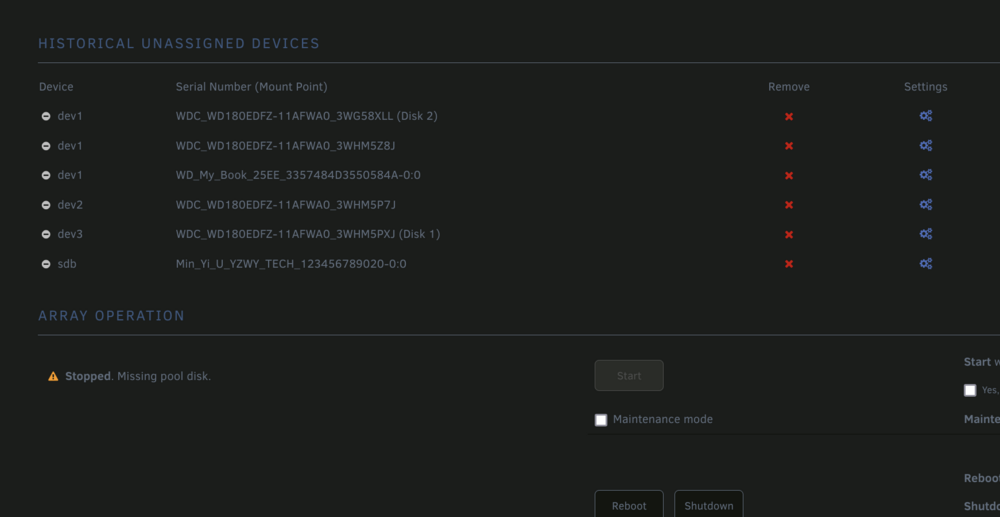Remove the WD_My_Book_25EE device entry
Image resolution: width=1000 pixels, height=517 pixels.
pos(789,175)
